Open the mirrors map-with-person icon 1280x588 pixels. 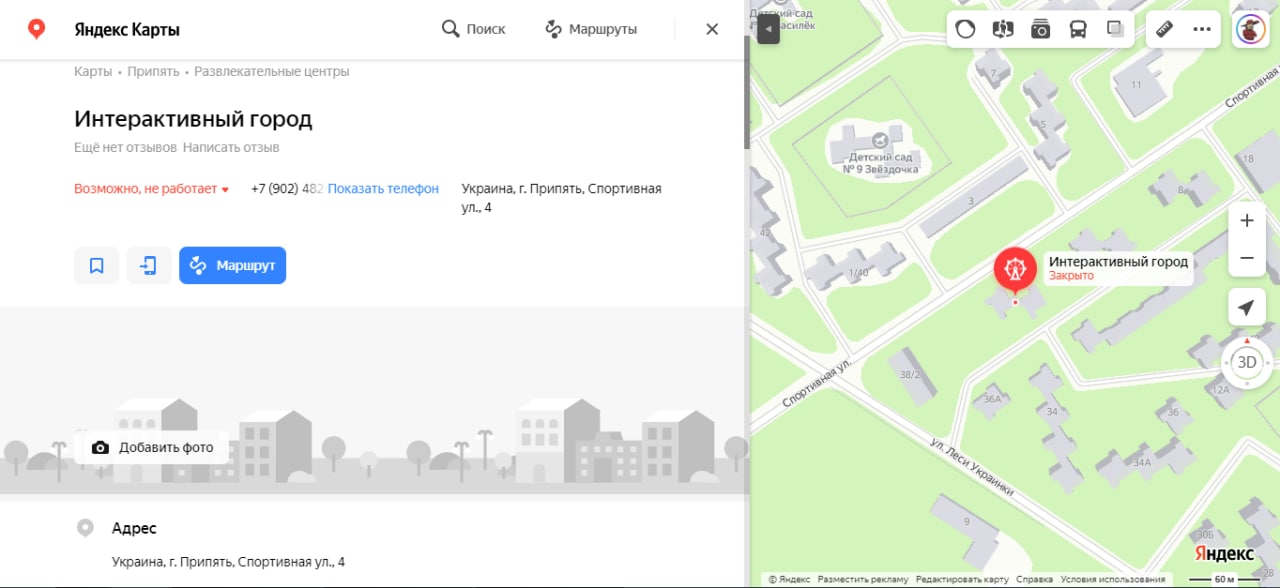pos(1003,29)
